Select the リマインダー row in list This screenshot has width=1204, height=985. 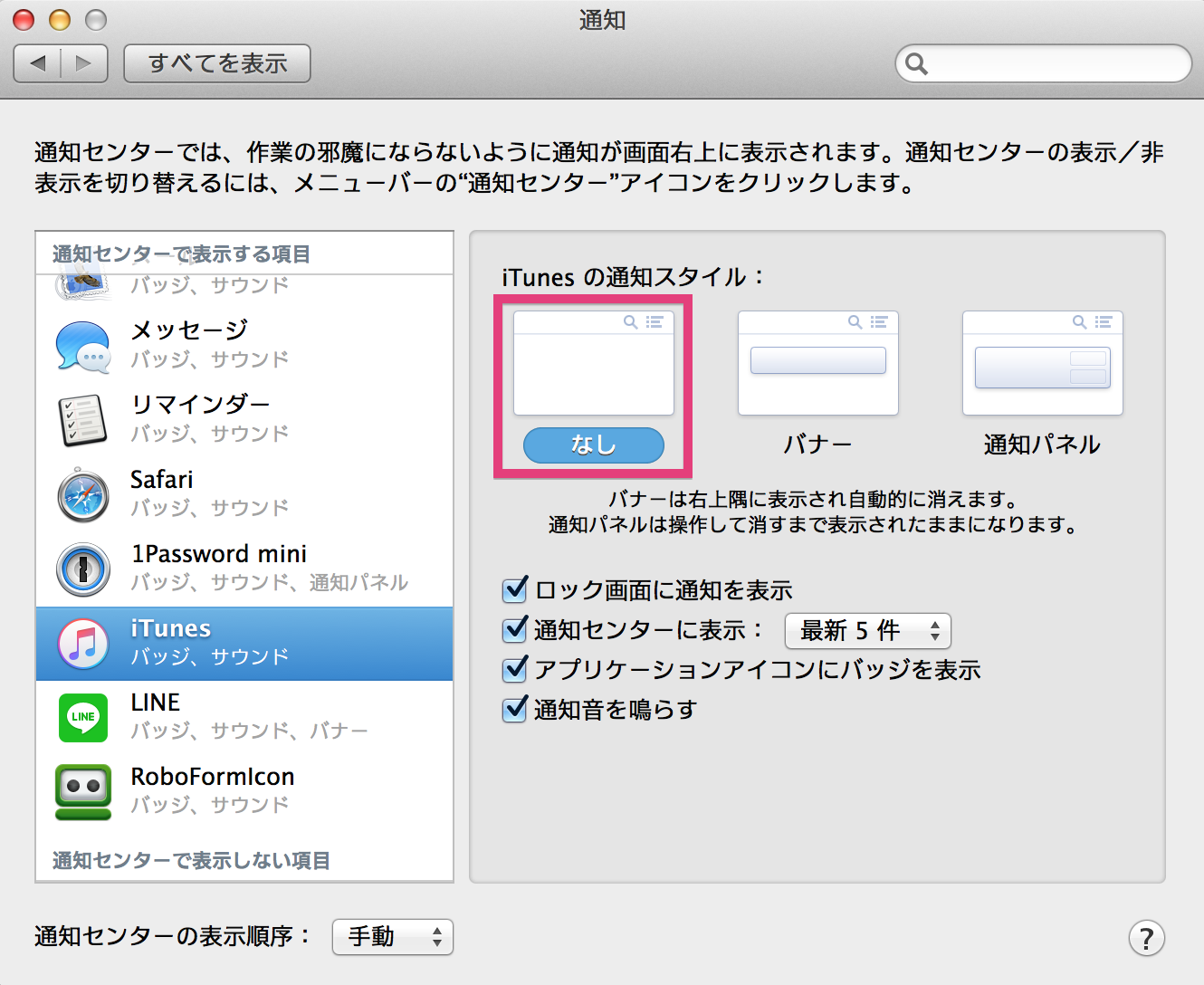(x=244, y=421)
